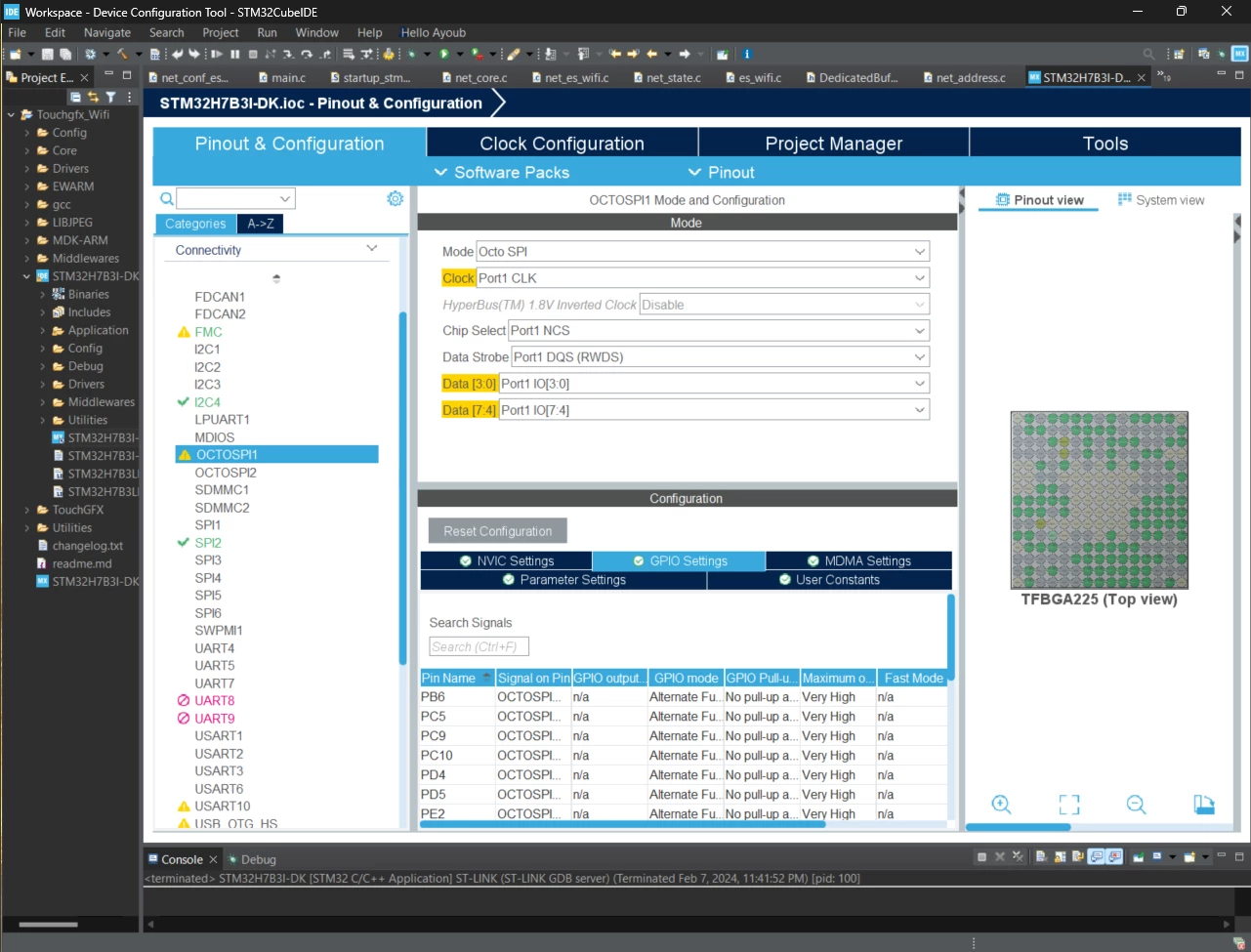Open the Mode dropdown showing Octo SPI
Image resolution: width=1251 pixels, height=952 pixels.
click(702, 252)
